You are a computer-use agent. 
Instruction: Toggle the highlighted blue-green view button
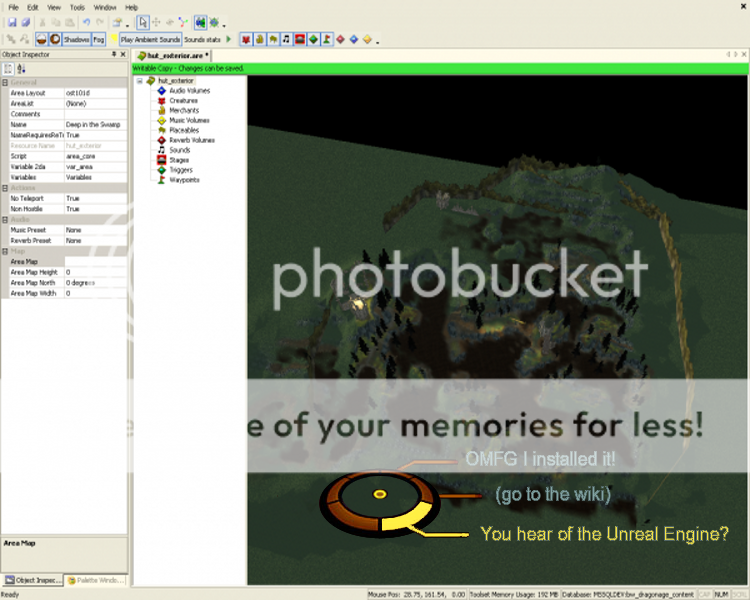pyautogui.click(x=200, y=22)
